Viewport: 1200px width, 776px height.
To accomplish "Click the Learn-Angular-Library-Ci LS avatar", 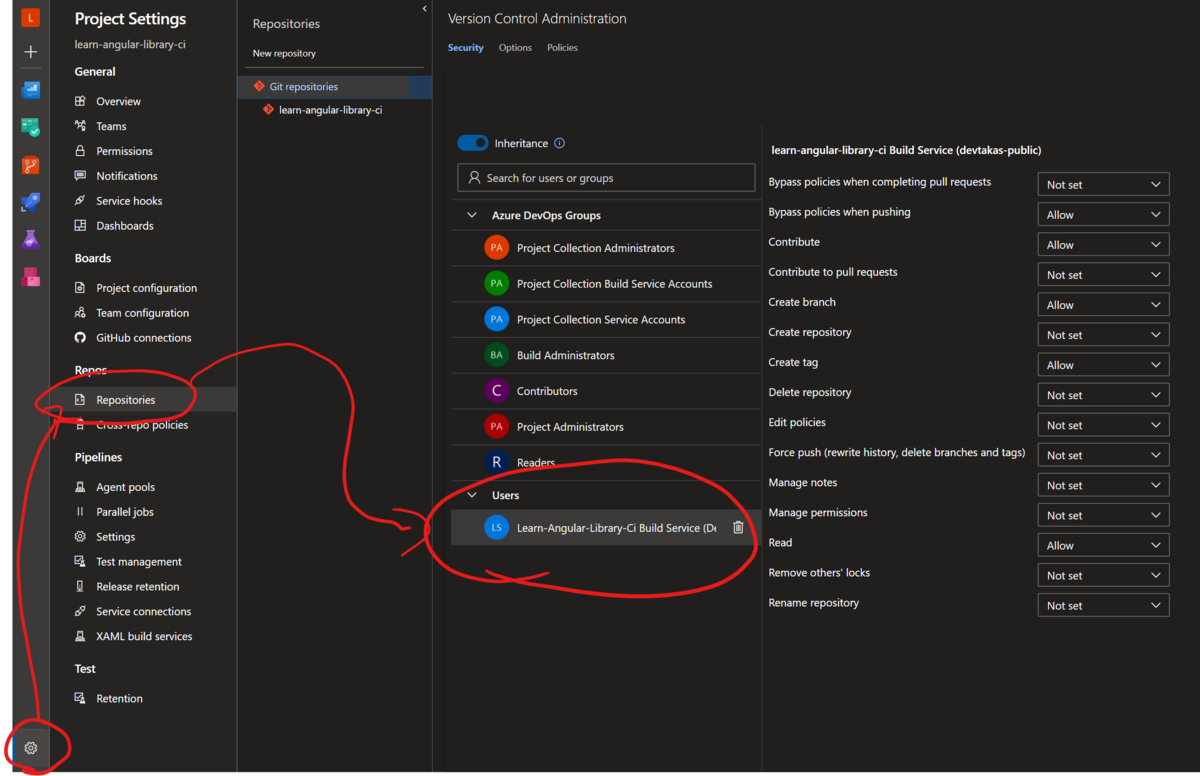I will (496, 527).
